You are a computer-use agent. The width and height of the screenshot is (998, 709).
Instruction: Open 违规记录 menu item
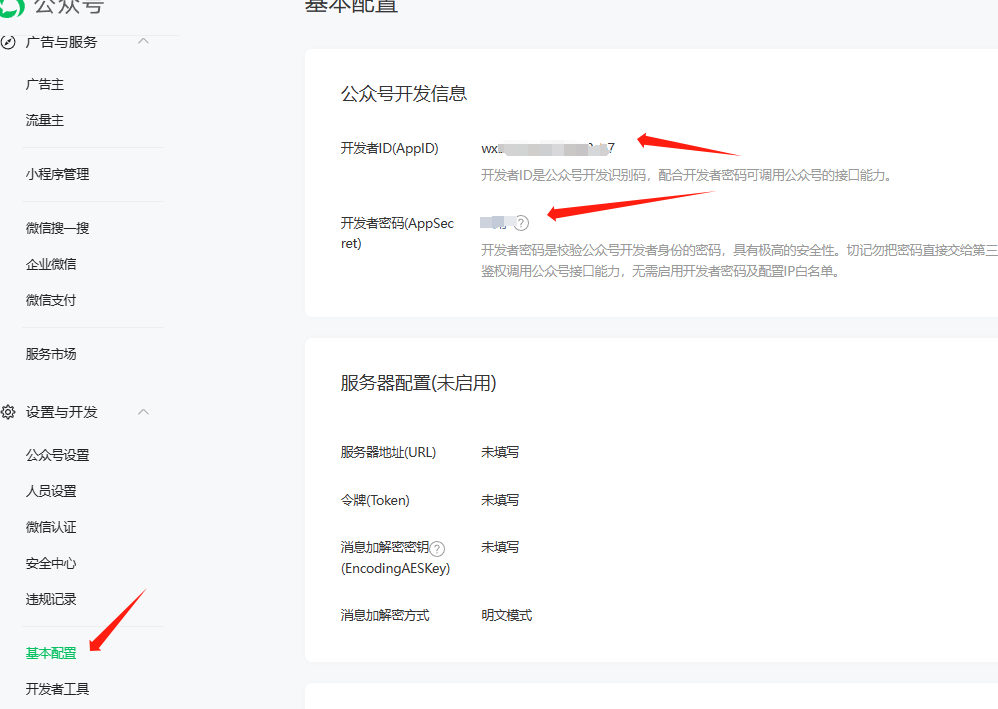[51, 599]
